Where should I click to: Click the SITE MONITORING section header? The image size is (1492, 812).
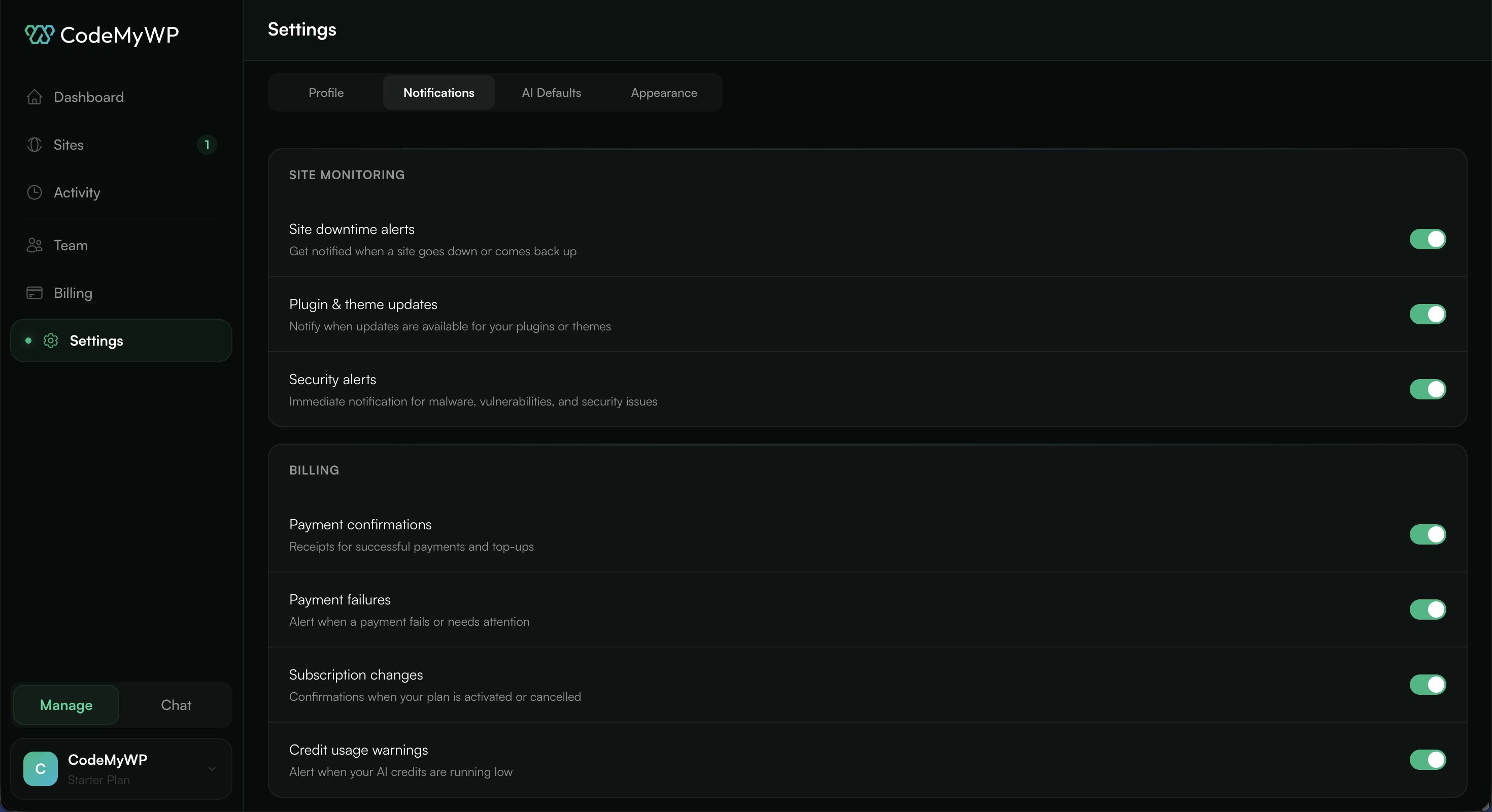pyautogui.click(x=347, y=175)
